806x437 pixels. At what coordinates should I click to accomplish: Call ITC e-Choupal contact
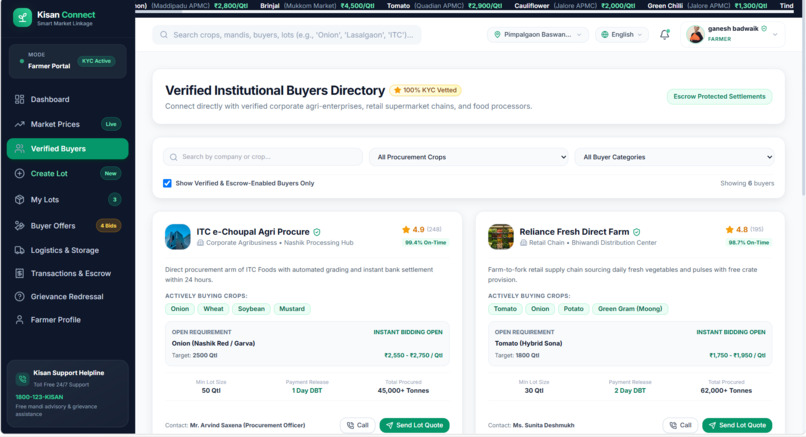357,425
